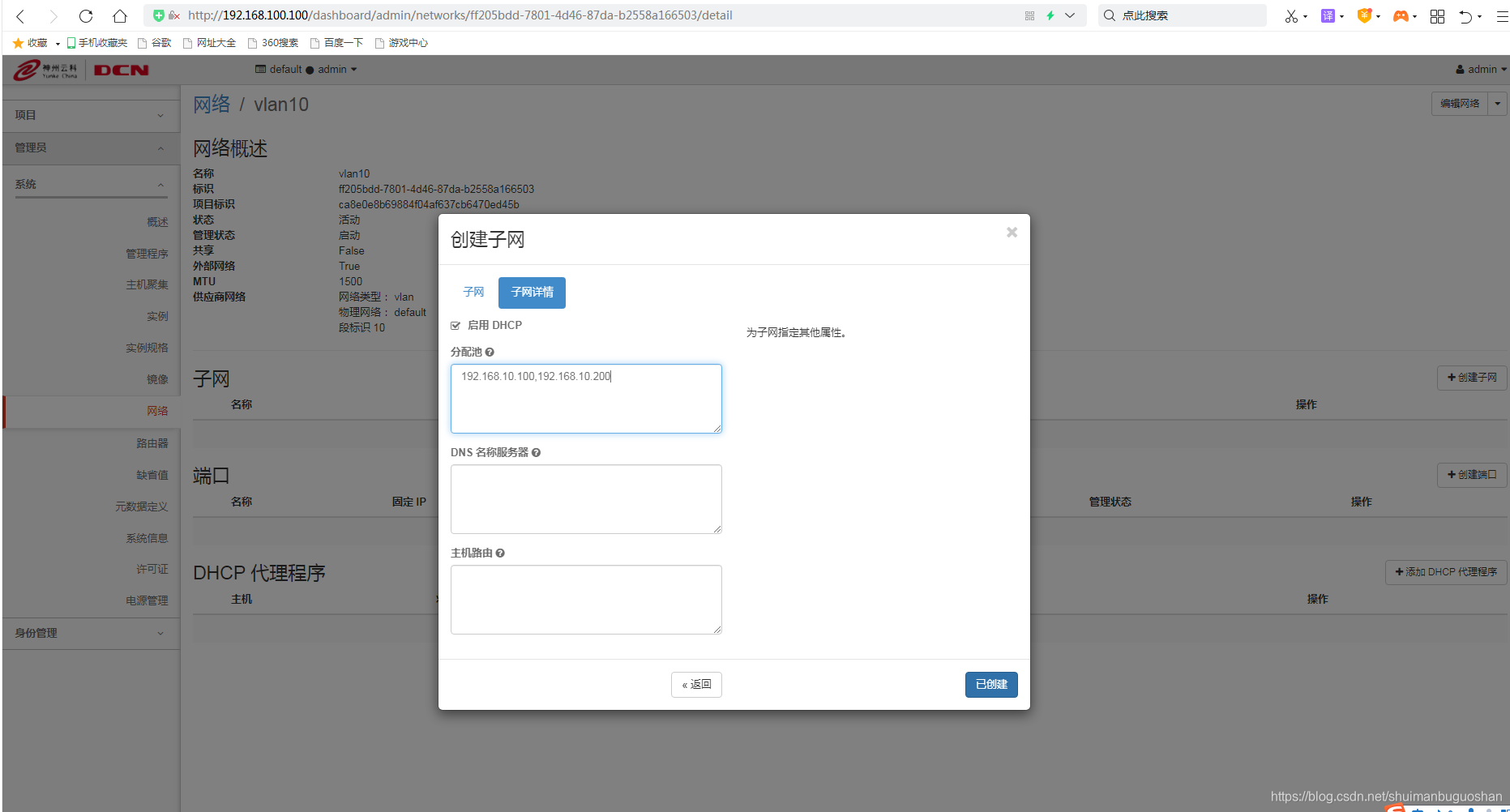Click help icon beside DNS 名称服务器
Screen dimensions: 1510x812
(536, 452)
